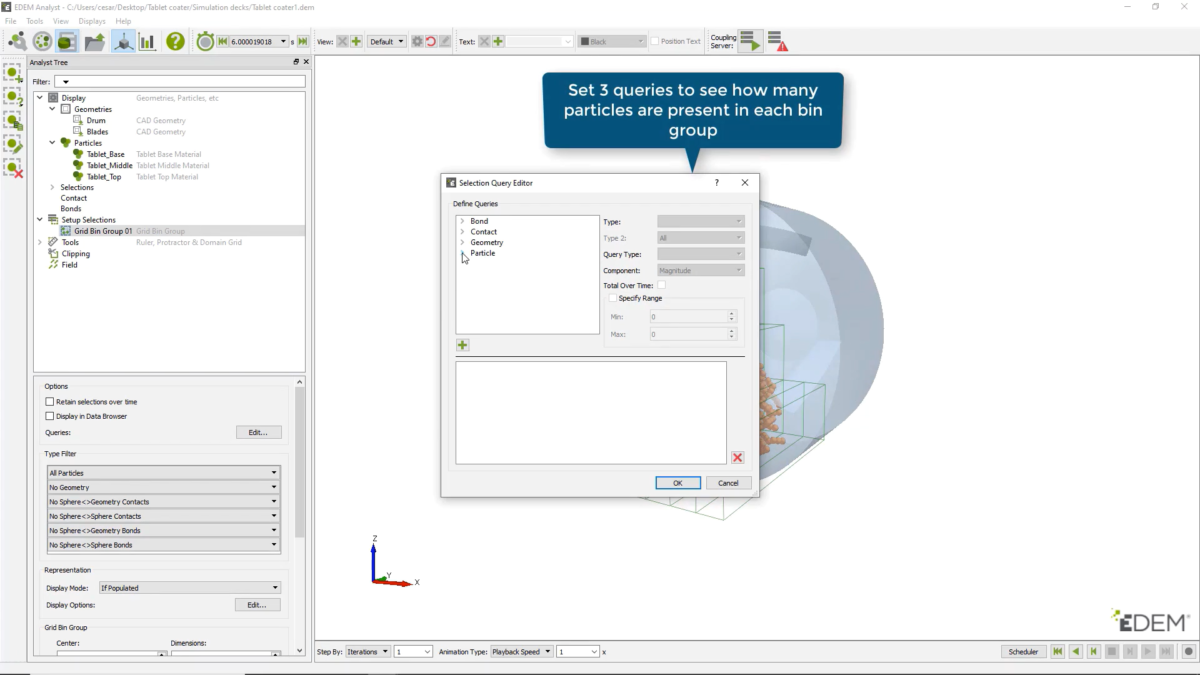Toggle the Display root checkbox in tree
This screenshot has width=1200, height=675.
[x=53, y=98]
